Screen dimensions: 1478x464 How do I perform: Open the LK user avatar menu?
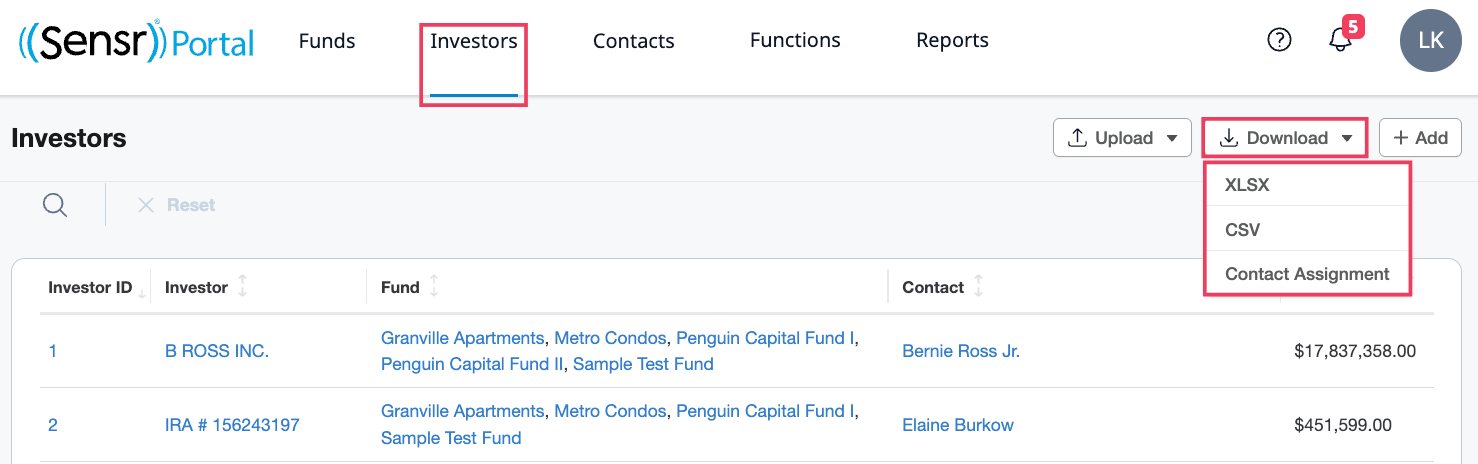click(x=1430, y=40)
